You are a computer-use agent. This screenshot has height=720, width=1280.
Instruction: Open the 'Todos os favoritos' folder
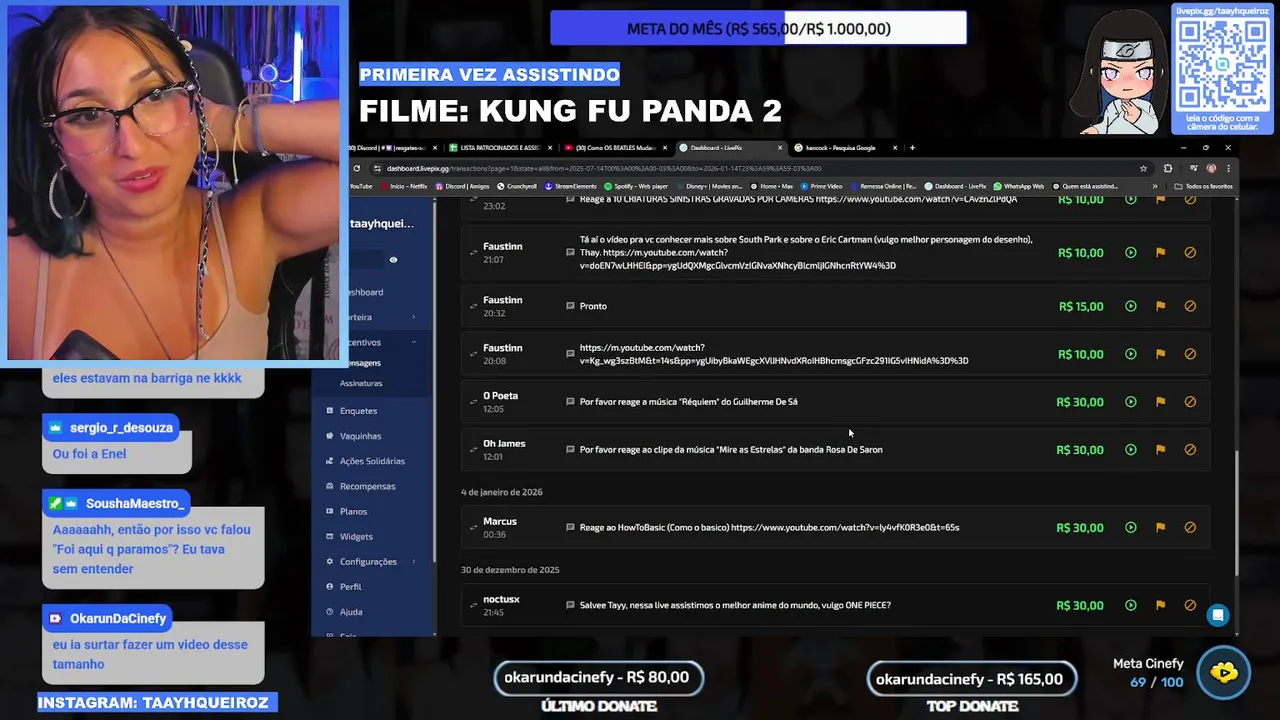tap(1203, 186)
